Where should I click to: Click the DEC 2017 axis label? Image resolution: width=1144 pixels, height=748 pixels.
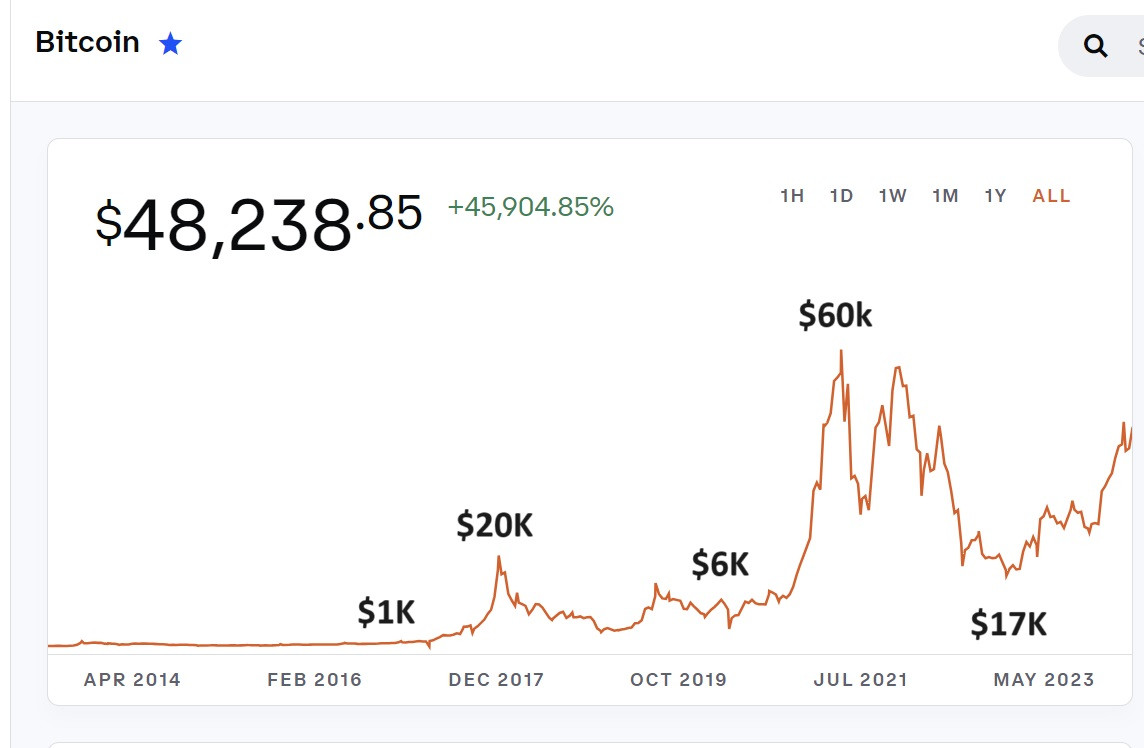[x=496, y=680]
